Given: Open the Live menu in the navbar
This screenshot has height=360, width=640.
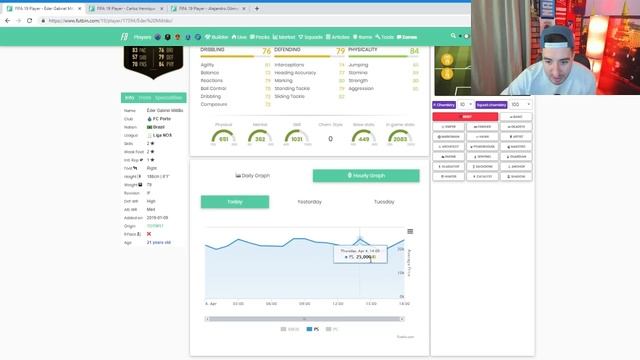Looking at the screenshot, I should point(239,37).
